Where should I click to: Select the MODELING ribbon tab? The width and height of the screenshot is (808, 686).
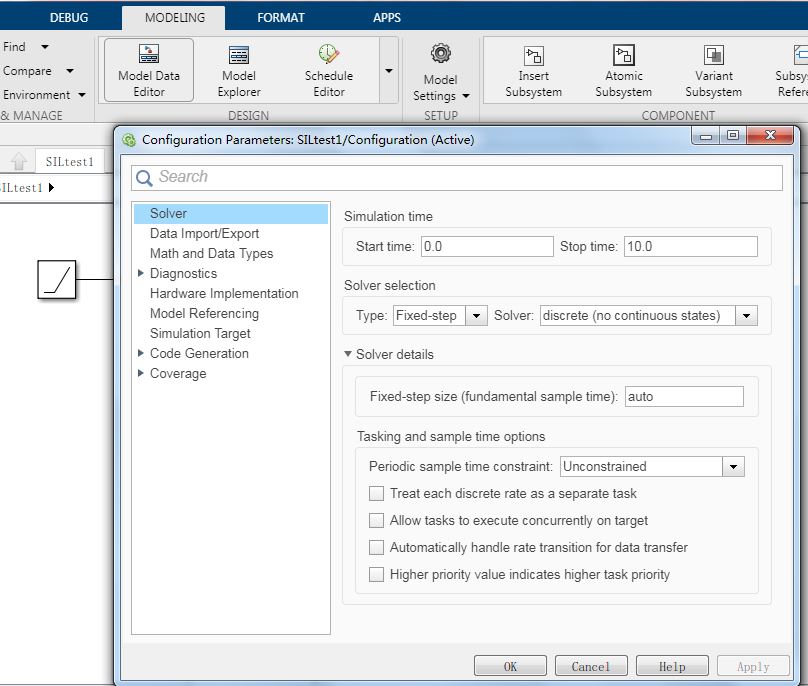pyautogui.click(x=175, y=18)
